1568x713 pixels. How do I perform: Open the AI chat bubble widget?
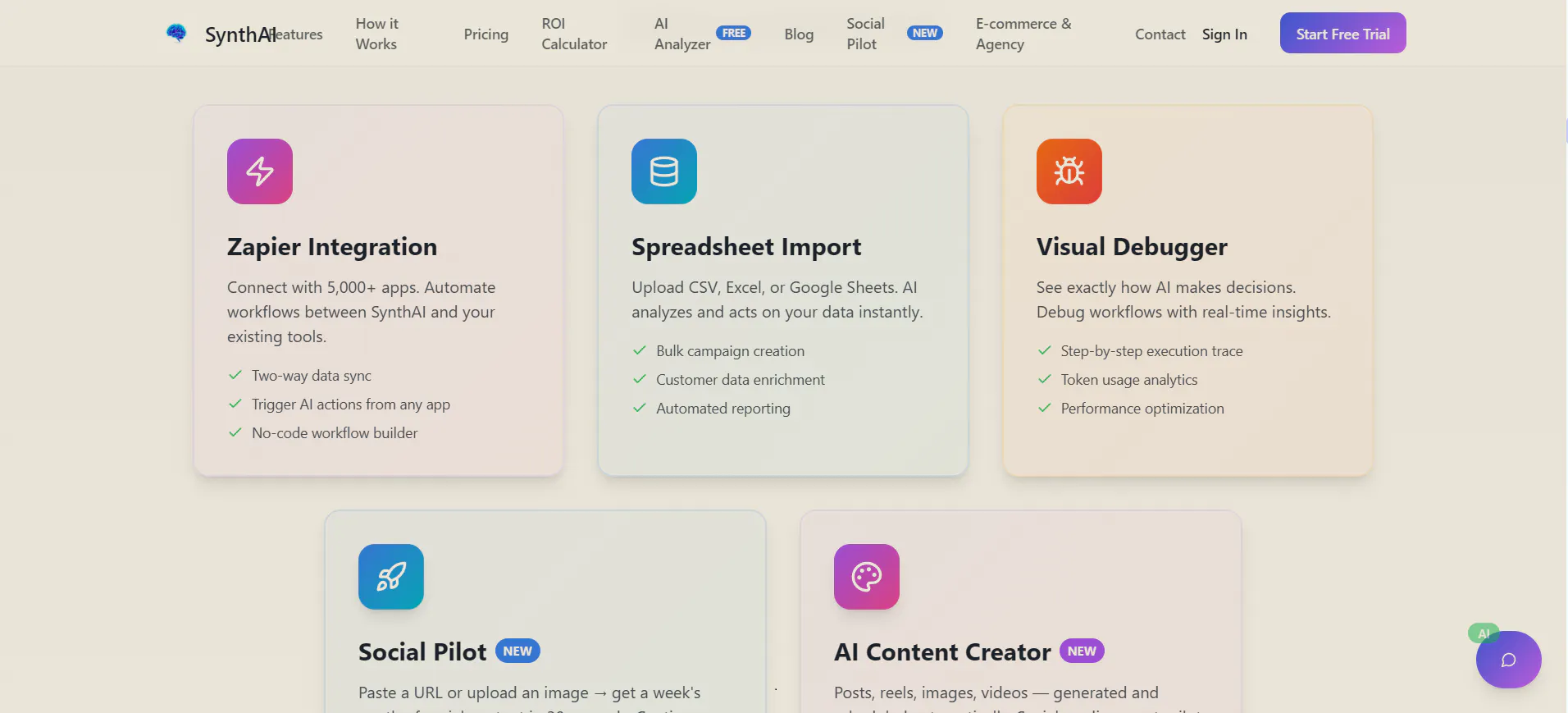(1508, 660)
